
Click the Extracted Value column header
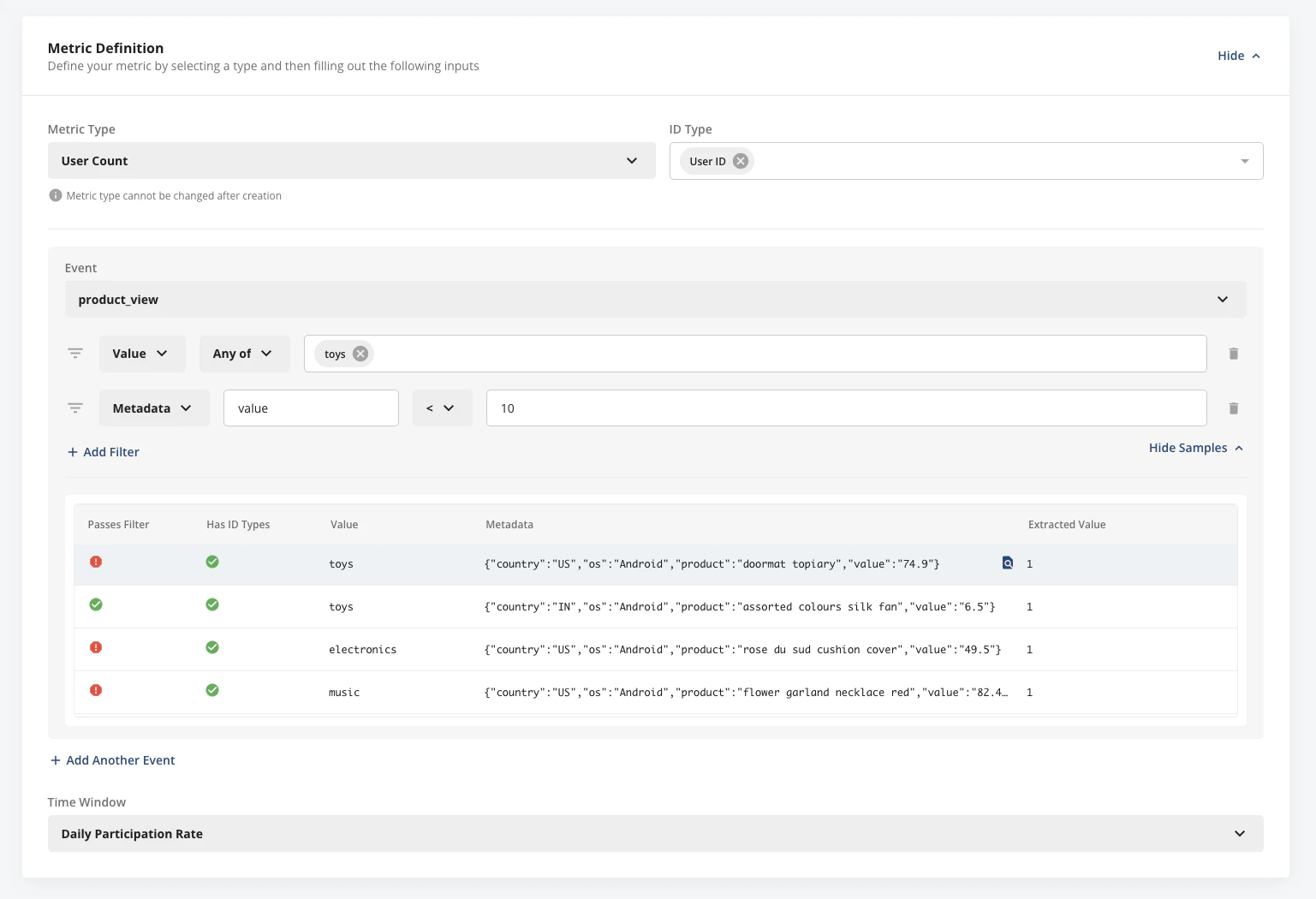click(1067, 525)
